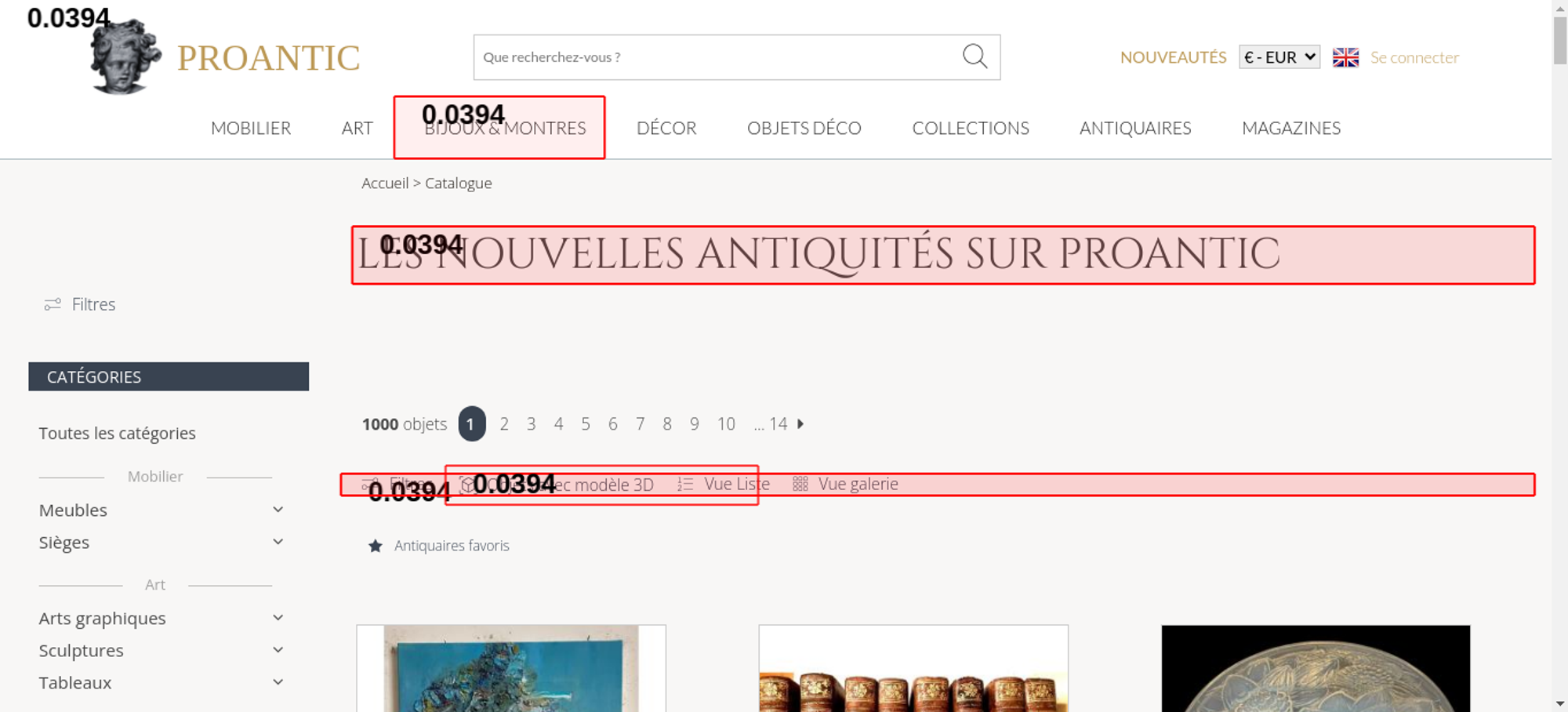The width and height of the screenshot is (1568, 712).
Task: Switch language via UK flag icon
Action: 1345,57
